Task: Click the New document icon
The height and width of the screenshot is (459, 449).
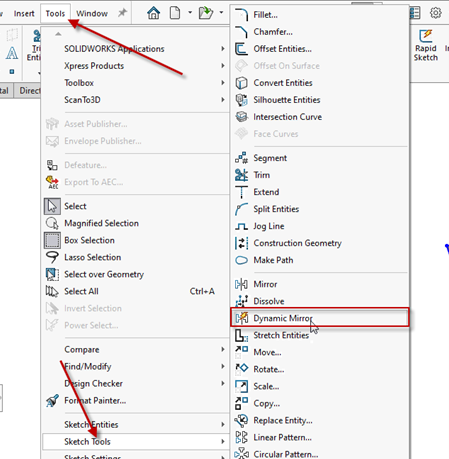Action: (x=175, y=13)
